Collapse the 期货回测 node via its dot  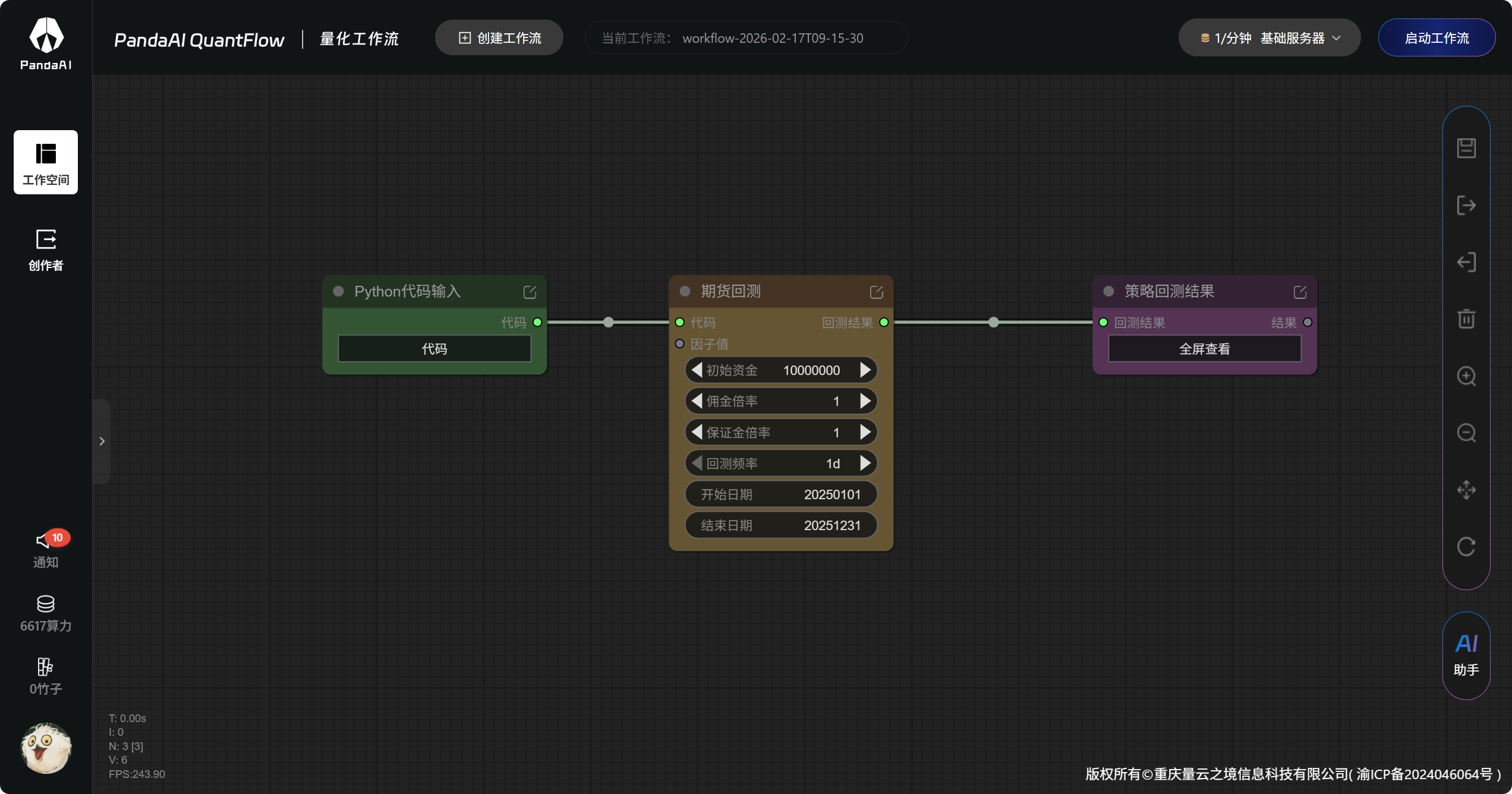685,291
